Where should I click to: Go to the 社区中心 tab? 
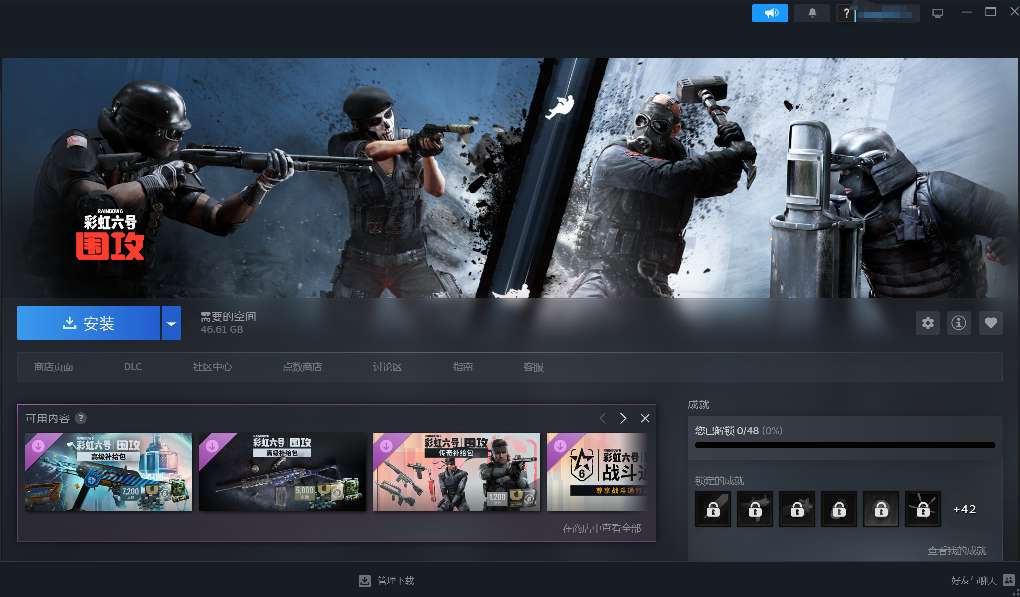pos(212,367)
